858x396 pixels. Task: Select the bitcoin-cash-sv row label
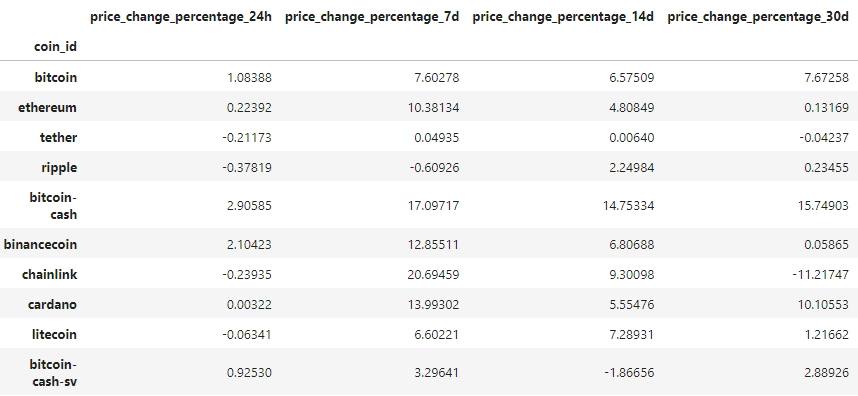(54, 372)
